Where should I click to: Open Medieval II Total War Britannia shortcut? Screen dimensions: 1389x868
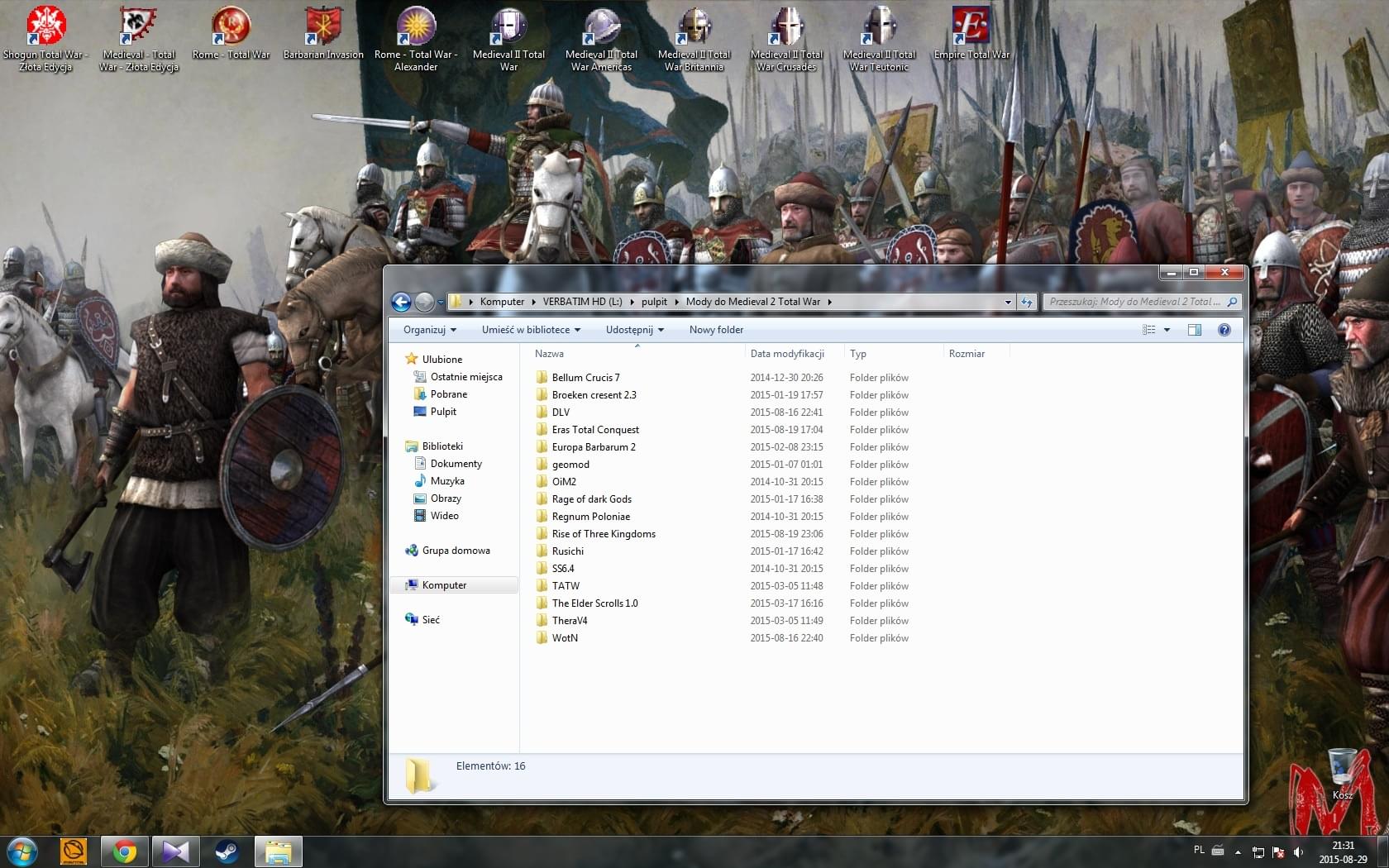(x=694, y=39)
